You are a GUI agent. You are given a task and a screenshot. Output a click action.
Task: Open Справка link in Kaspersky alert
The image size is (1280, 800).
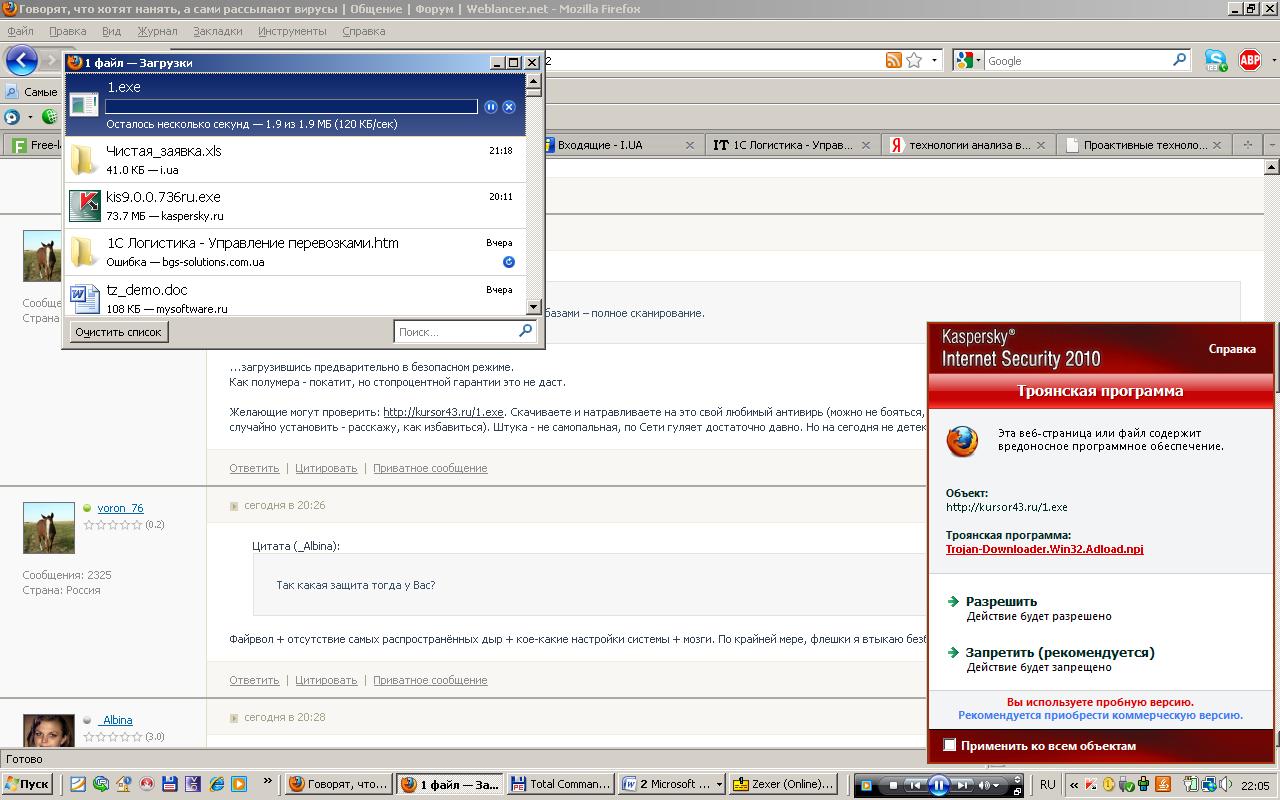tap(1232, 349)
